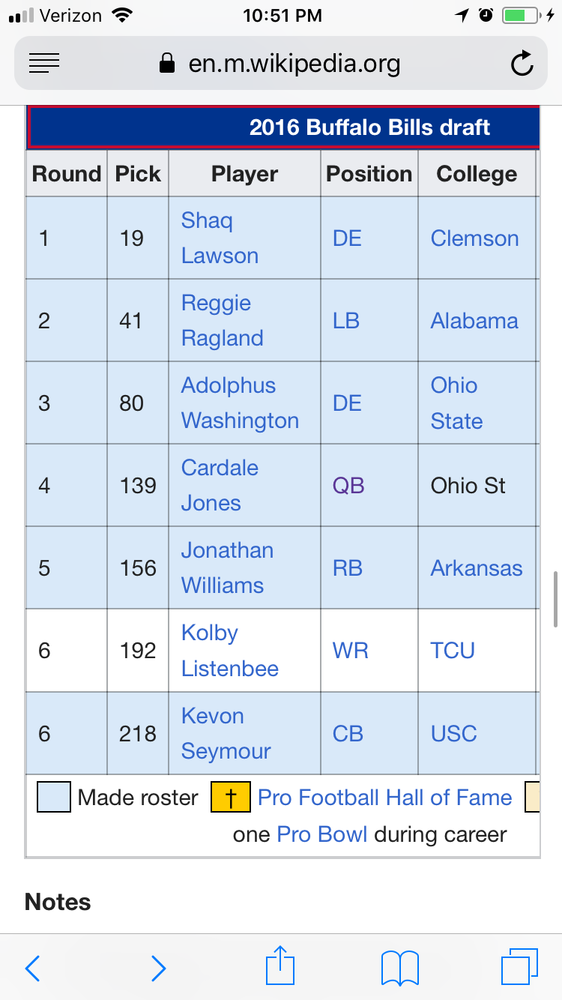Follow the visited QB position link
The width and height of the screenshot is (562, 1000).
348,486
